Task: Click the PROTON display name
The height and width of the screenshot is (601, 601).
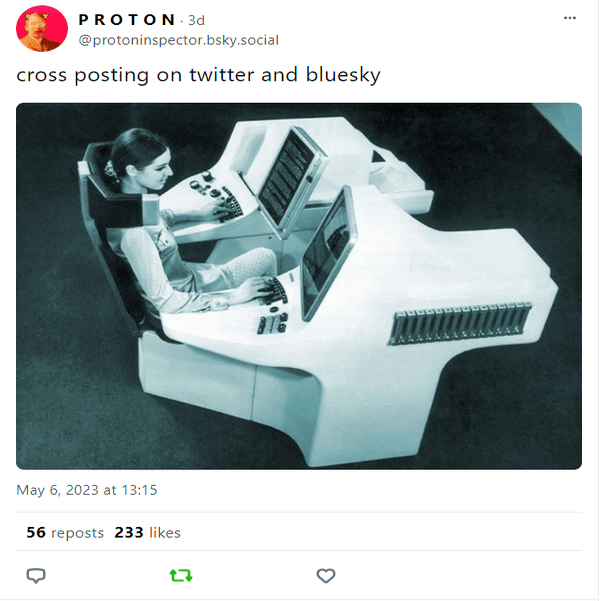Action: 127,20
